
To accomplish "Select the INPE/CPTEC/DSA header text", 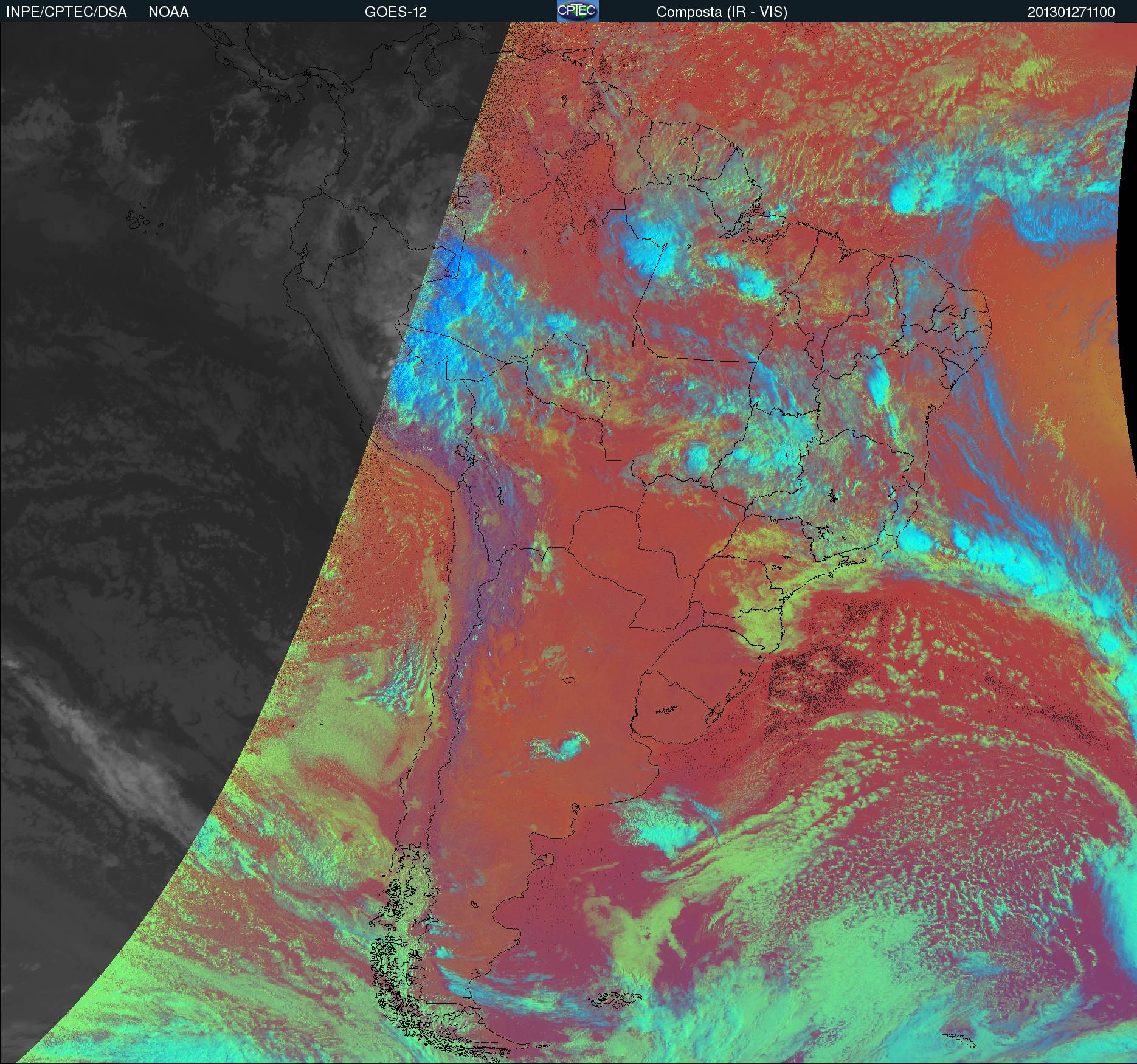I will (66, 12).
